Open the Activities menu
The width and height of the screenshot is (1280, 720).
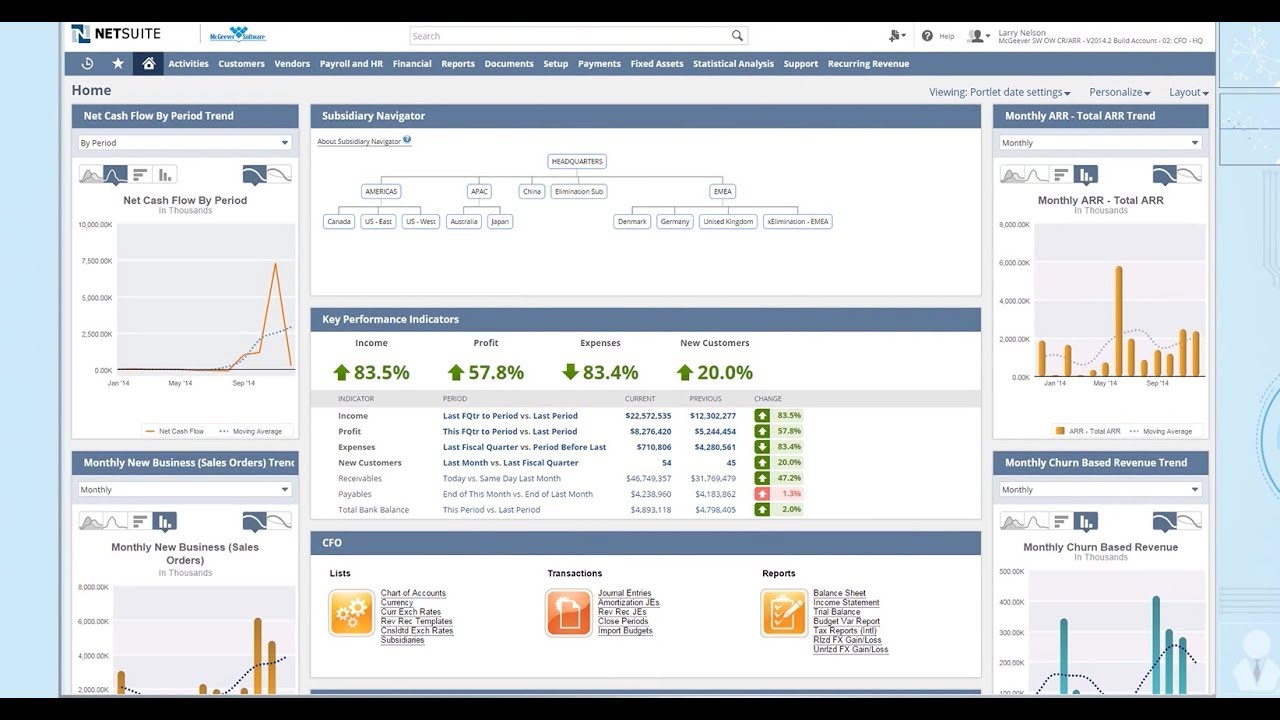point(188,63)
